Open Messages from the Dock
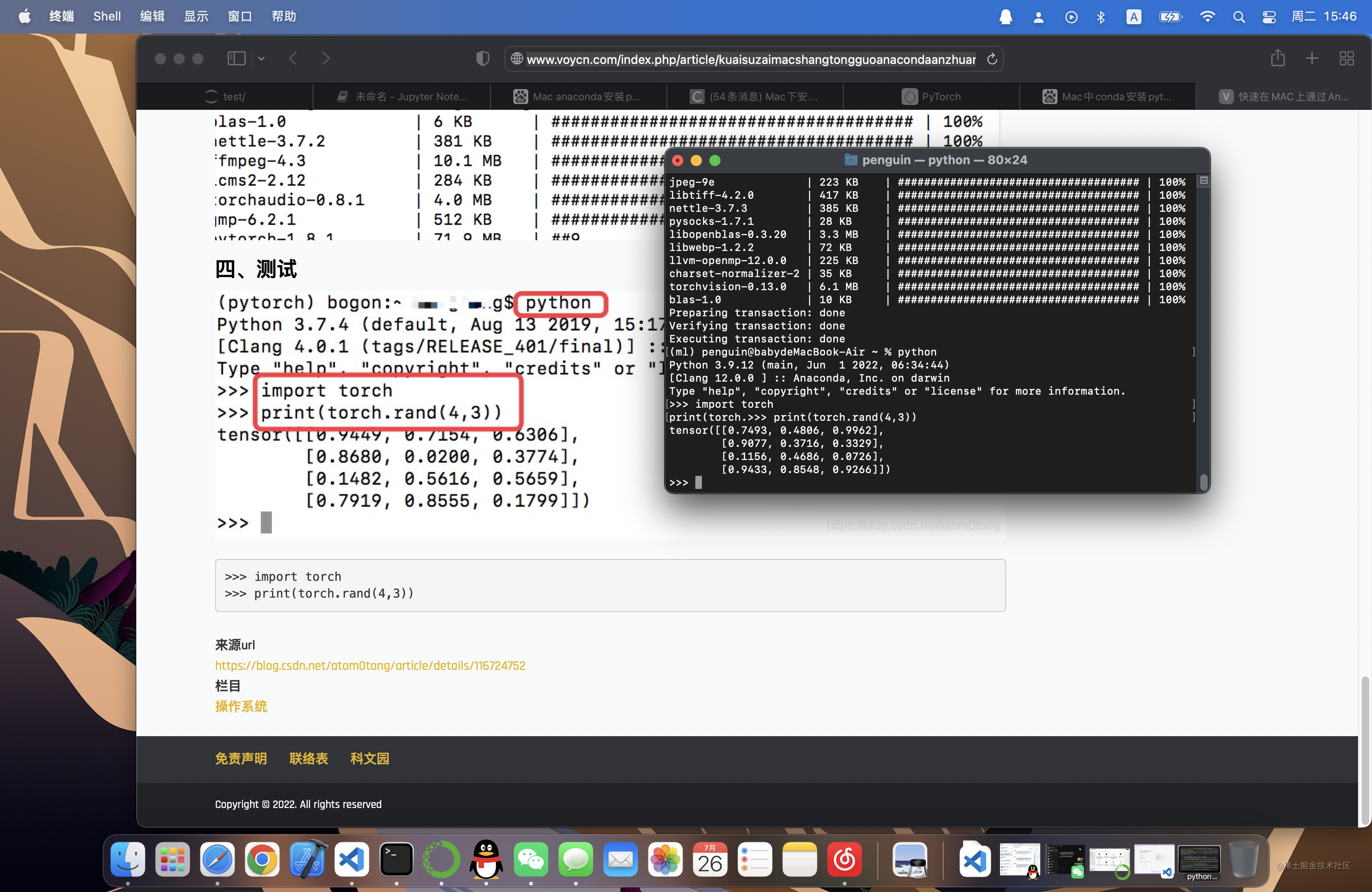The width and height of the screenshot is (1372, 892). tap(576, 859)
